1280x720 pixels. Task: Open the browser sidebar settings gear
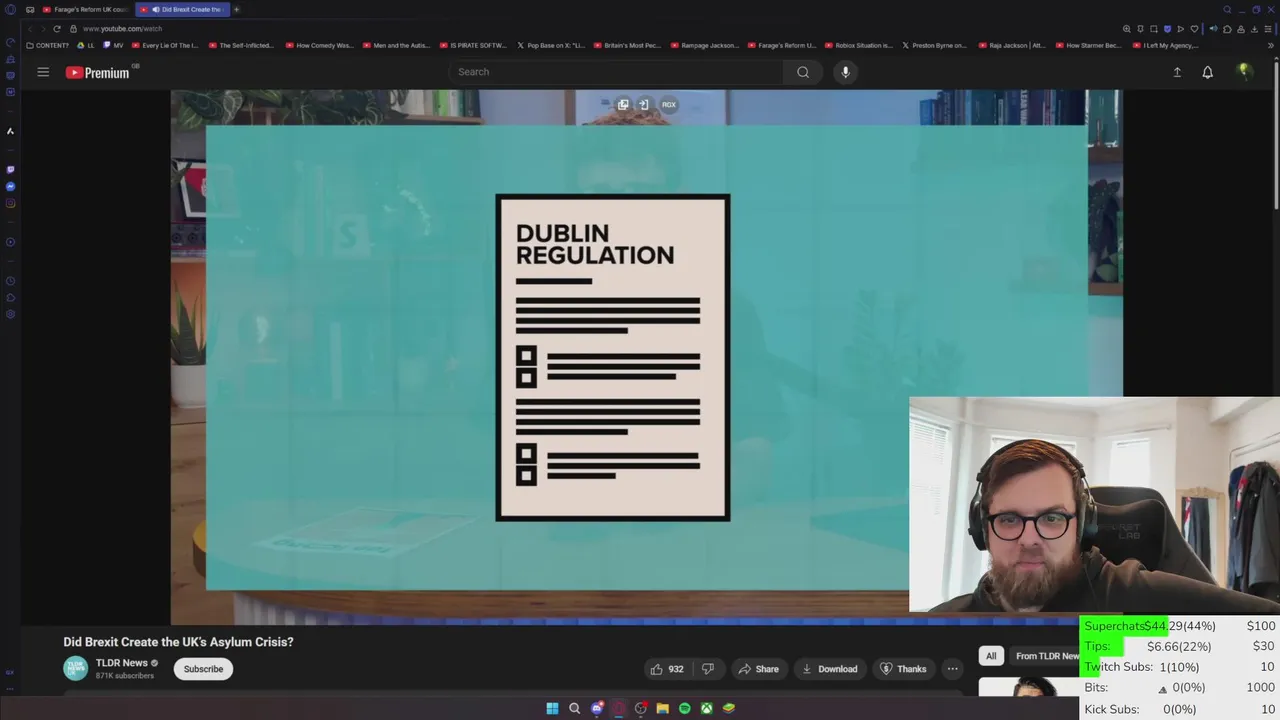[x=10, y=314]
